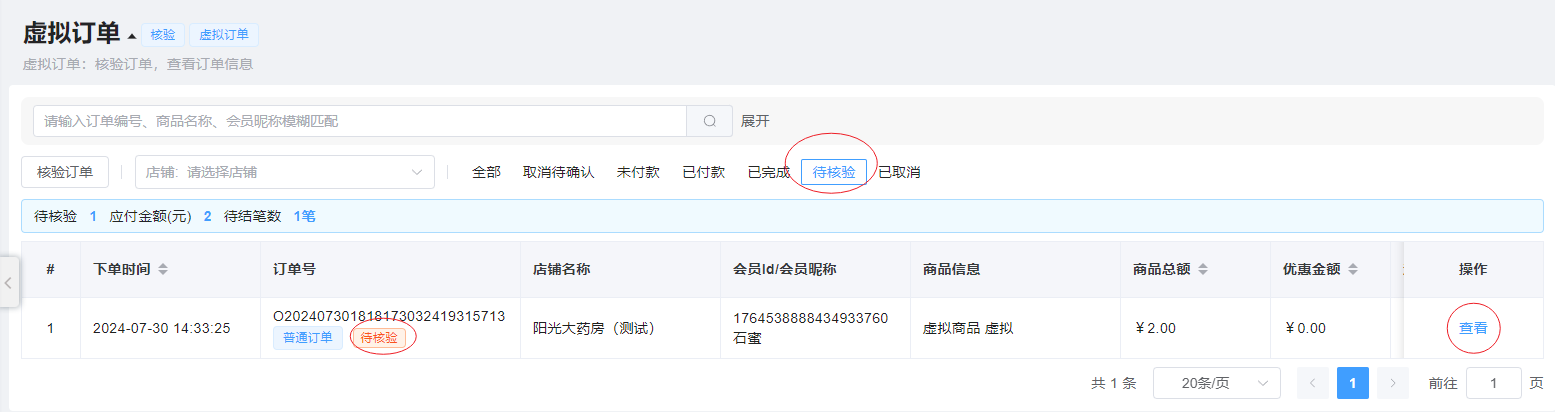The height and width of the screenshot is (412, 1555).
Task: Click the 商品信息 column header
Action: coord(951,270)
